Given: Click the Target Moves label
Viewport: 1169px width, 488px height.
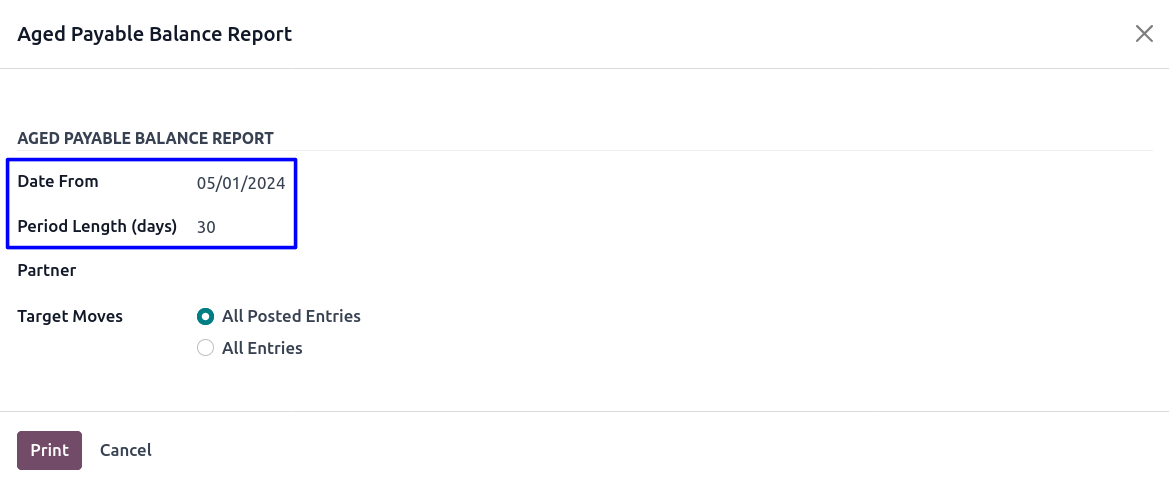Looking at the screenshot, I should pos(70,316).
